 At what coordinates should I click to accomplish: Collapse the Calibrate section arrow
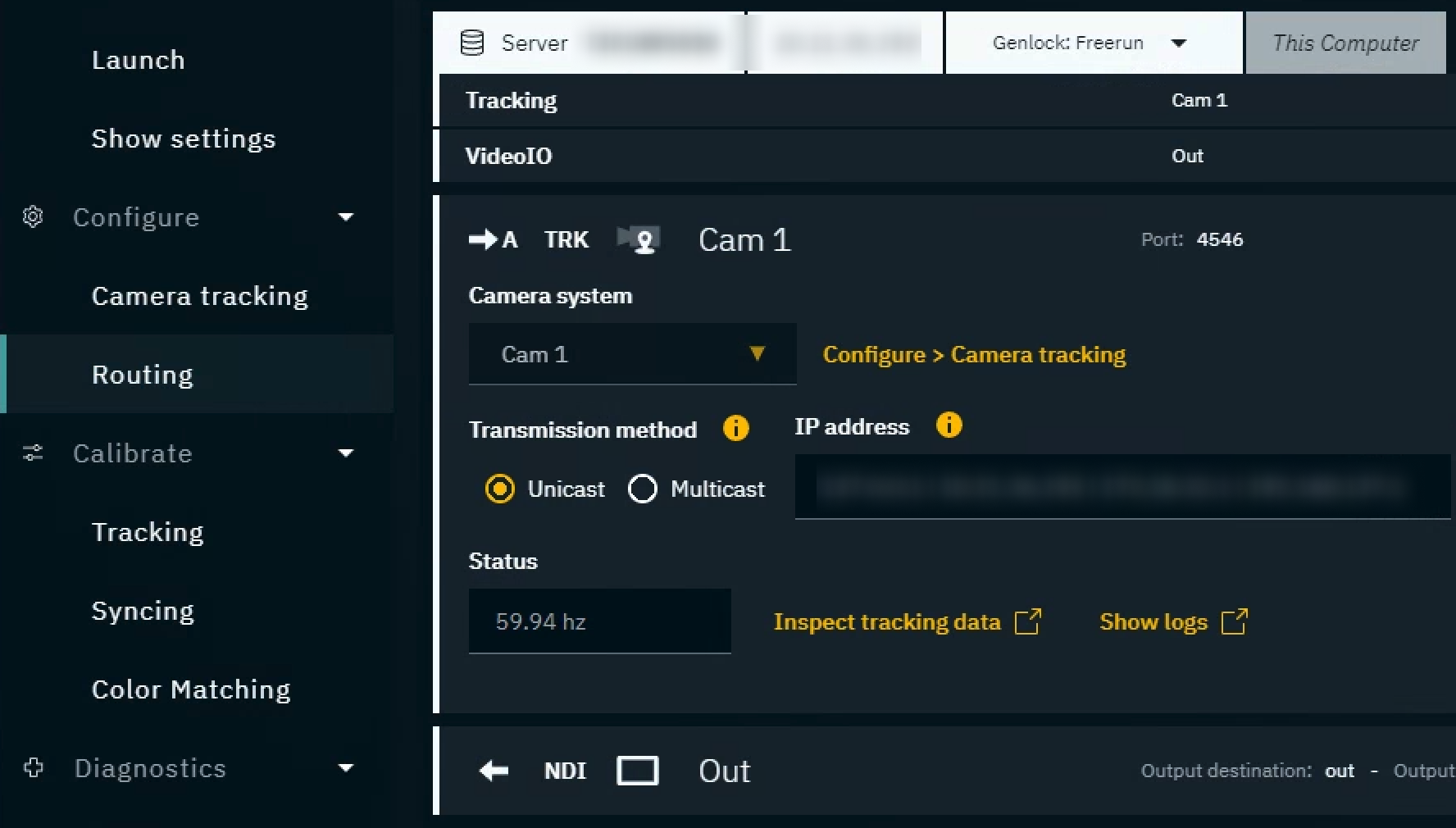click(x=346, y=453)
